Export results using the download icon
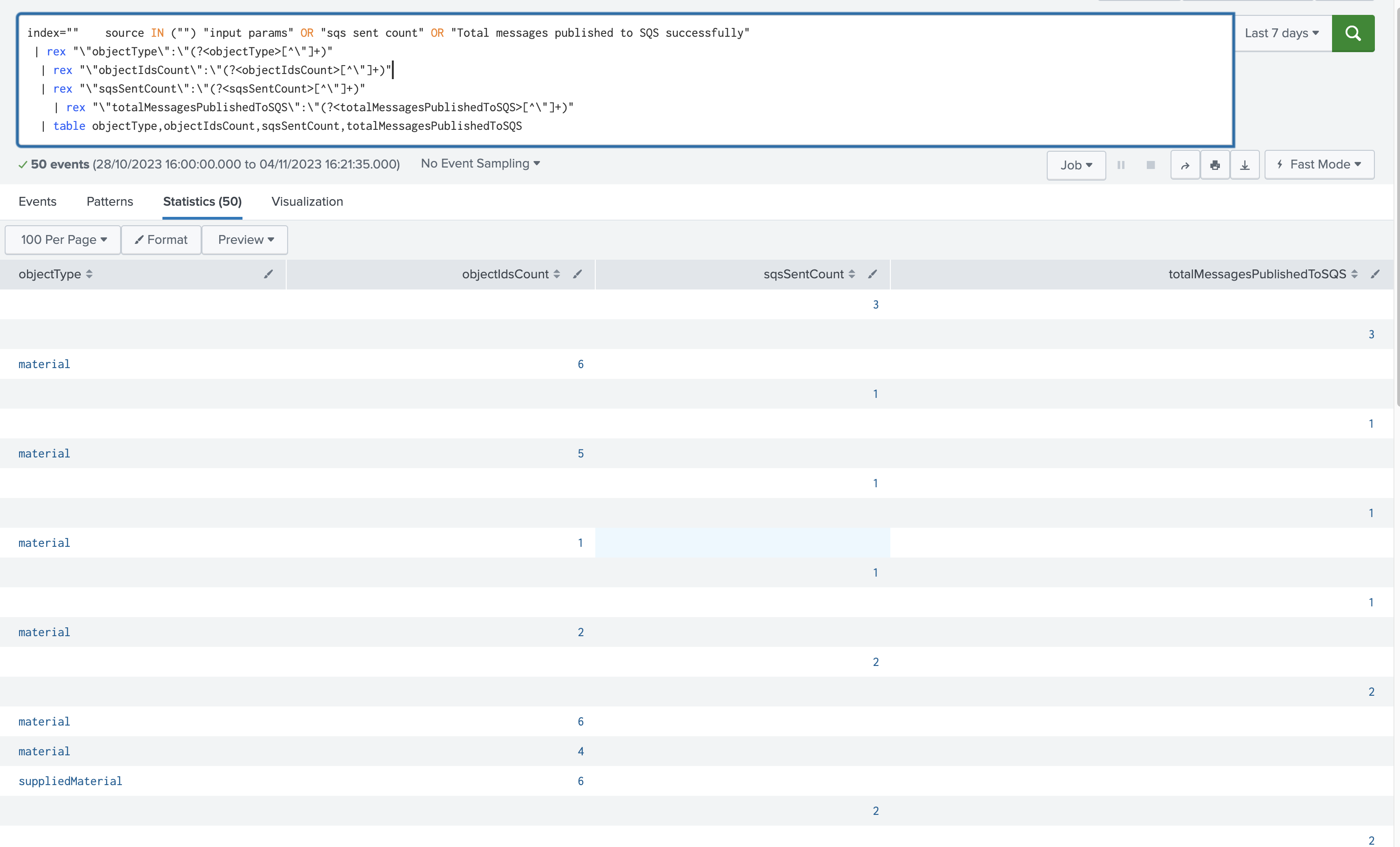1400x847 pixels. [x=1245, y=165]
